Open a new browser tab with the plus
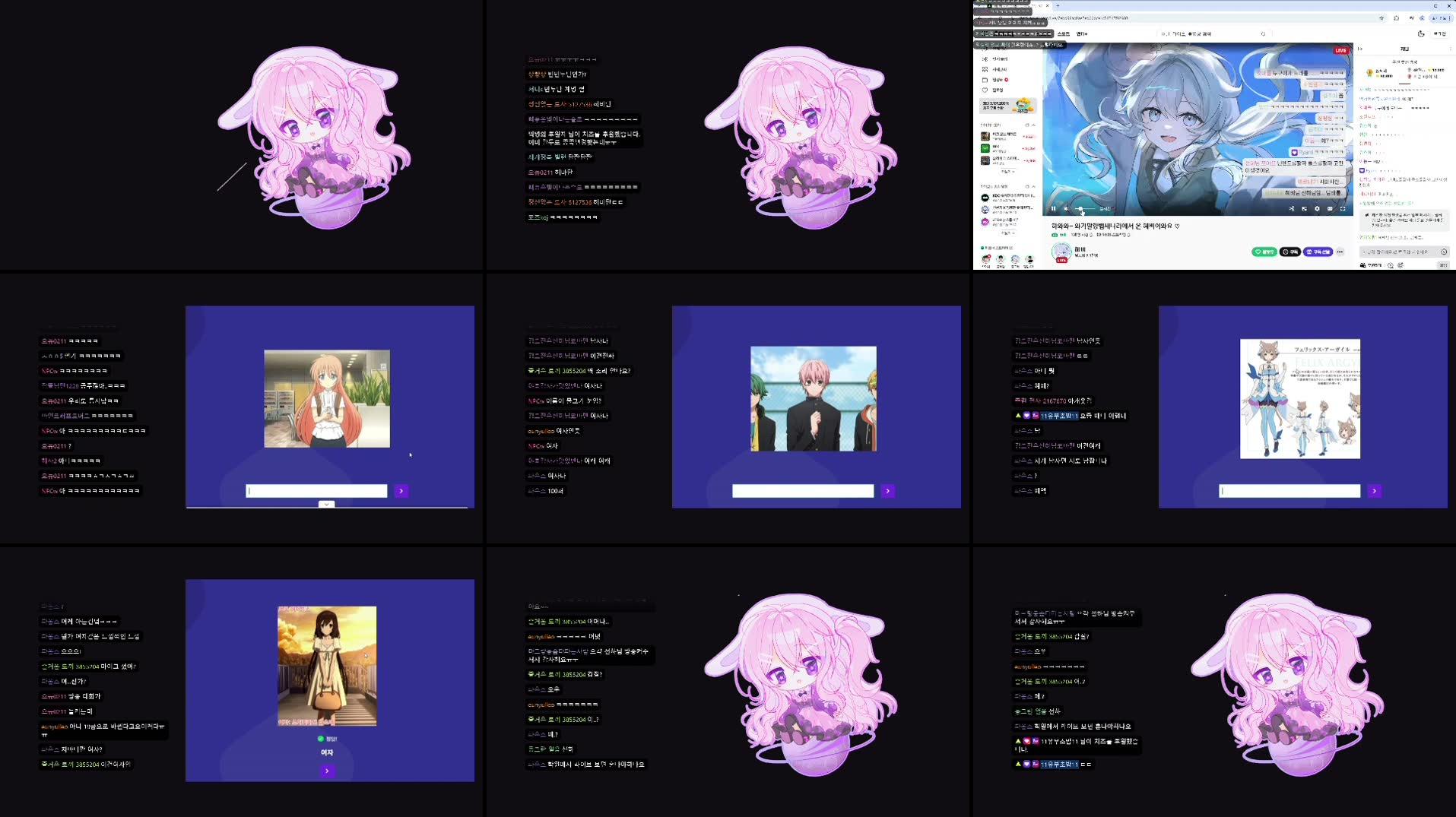Image resolution: width=1456 pixels, height=817 pixels. [x=1058, y=5]
